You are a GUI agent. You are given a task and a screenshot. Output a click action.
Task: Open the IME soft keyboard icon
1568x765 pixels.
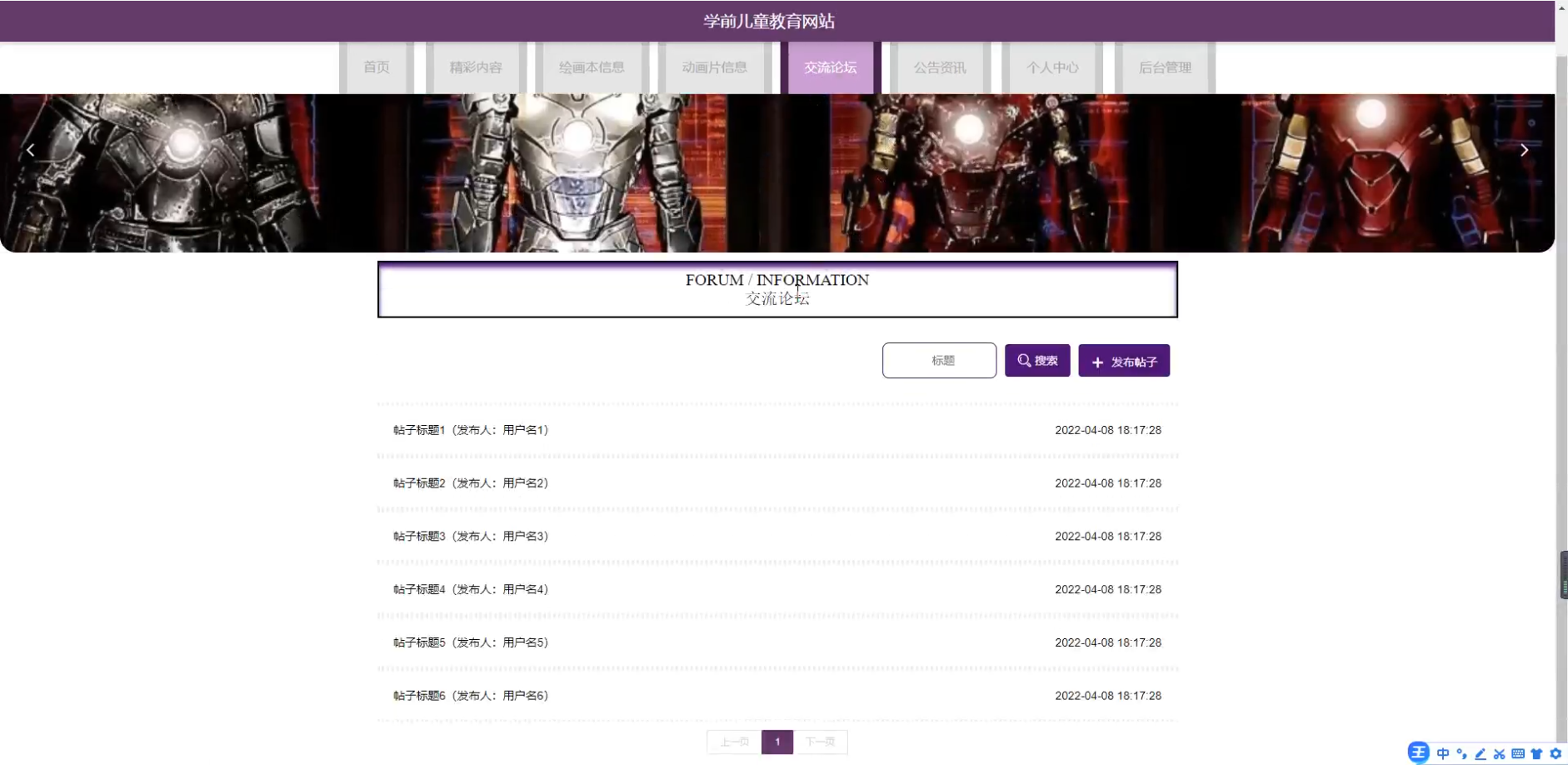[1518, 753]
